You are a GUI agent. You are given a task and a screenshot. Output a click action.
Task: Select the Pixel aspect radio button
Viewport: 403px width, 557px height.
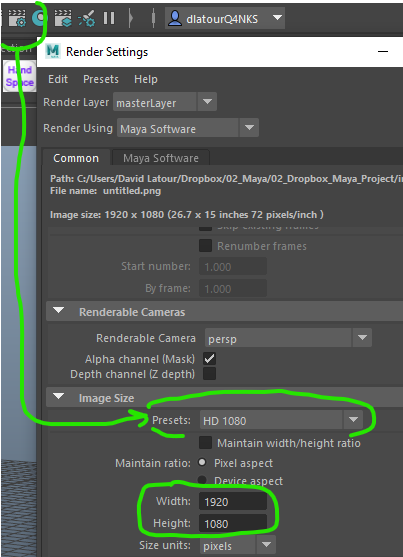tap(202, 463)
